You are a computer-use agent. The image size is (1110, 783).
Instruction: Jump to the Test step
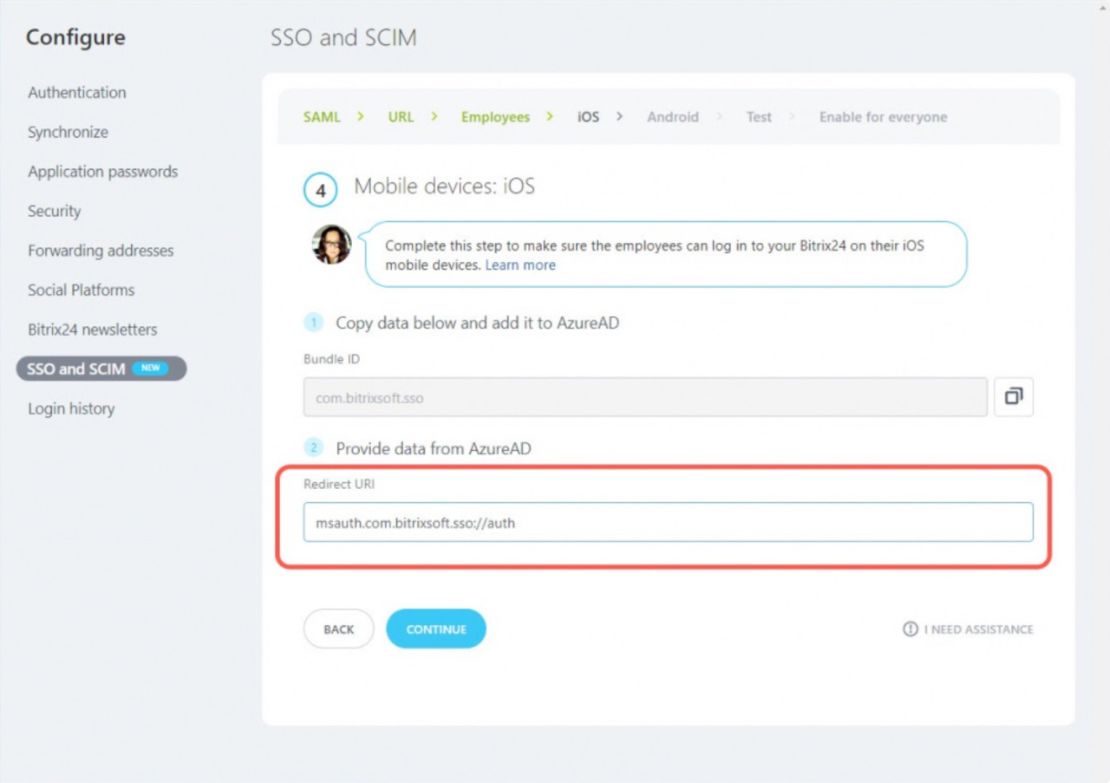click(x=758, y=117)
